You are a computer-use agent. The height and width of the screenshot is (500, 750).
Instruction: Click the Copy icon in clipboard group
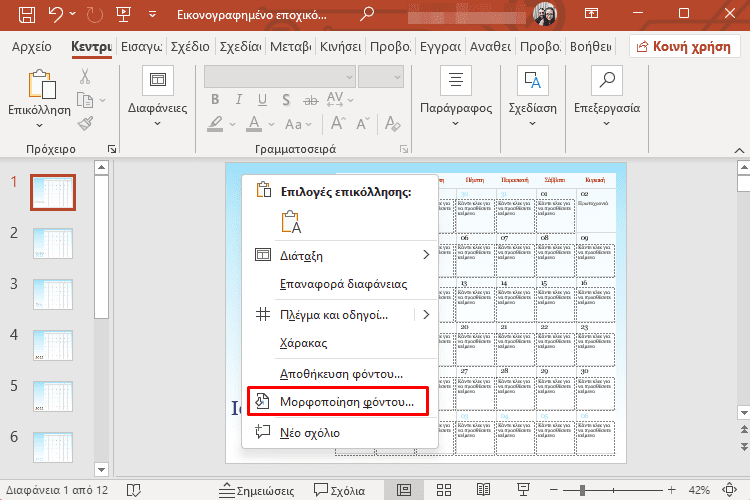(x=85, y=100)
